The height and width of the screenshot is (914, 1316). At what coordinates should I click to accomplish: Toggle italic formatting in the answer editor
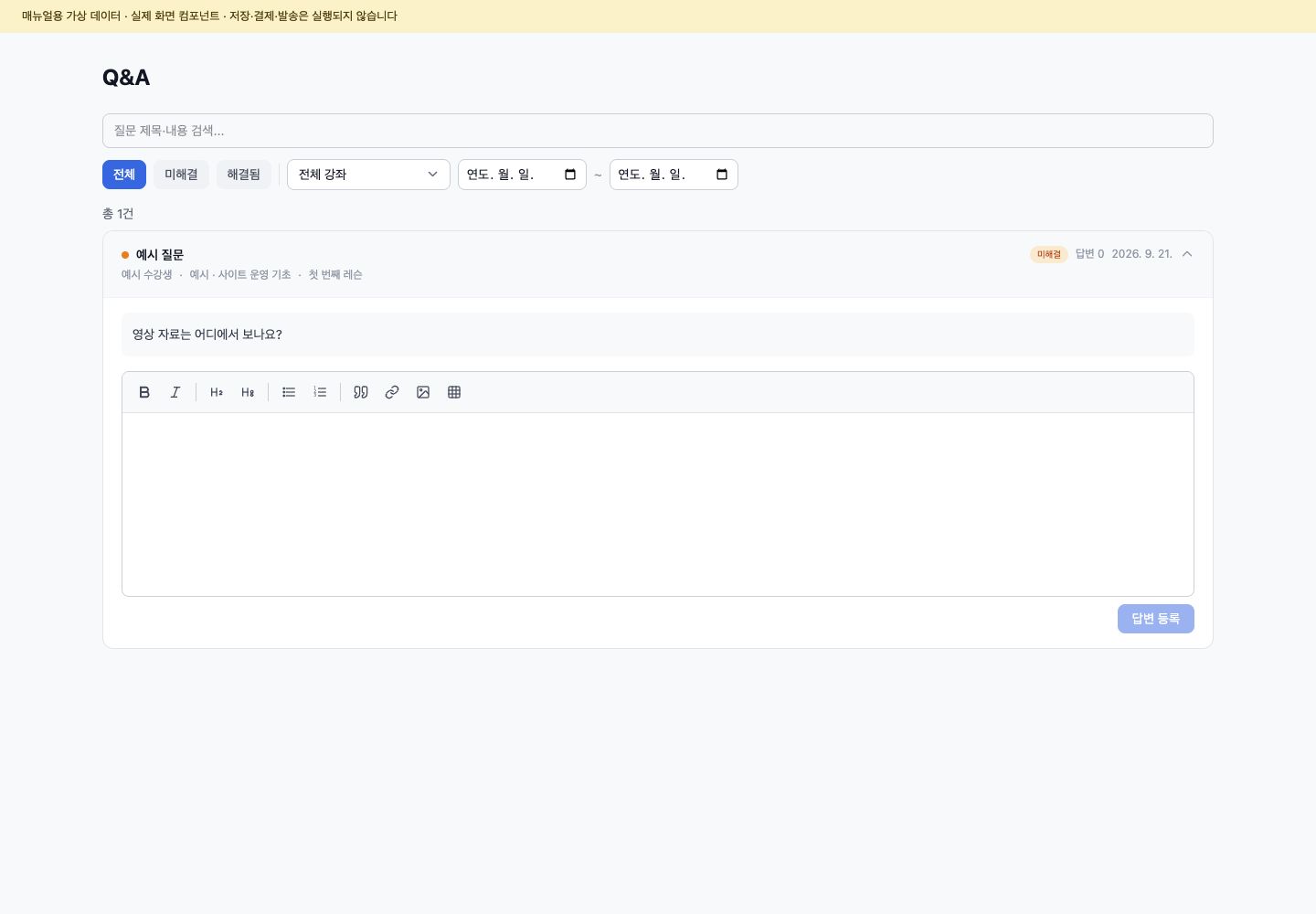click(175, 392)
